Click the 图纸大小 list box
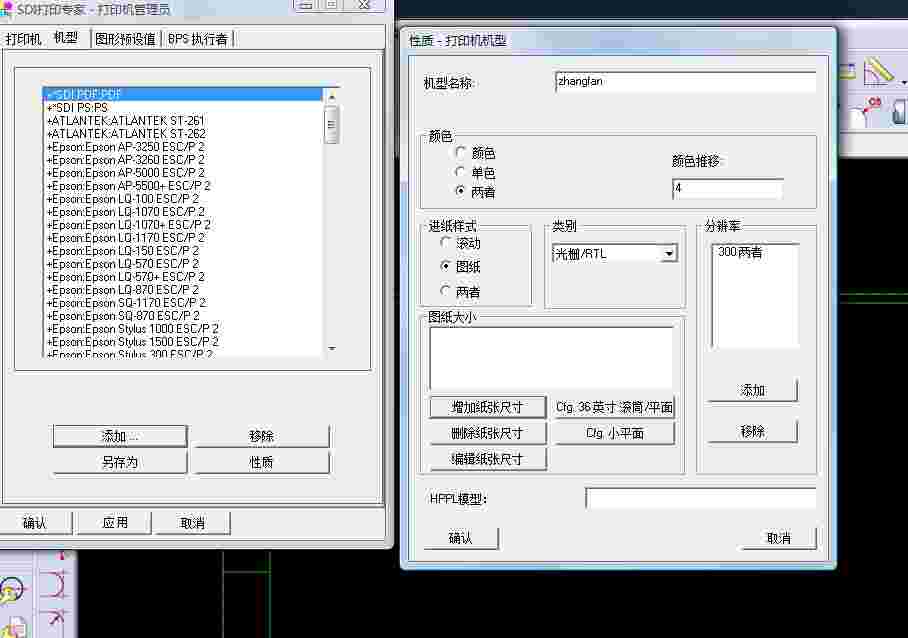The height and width of the screenshot is (638, 908). click(551, 358)
